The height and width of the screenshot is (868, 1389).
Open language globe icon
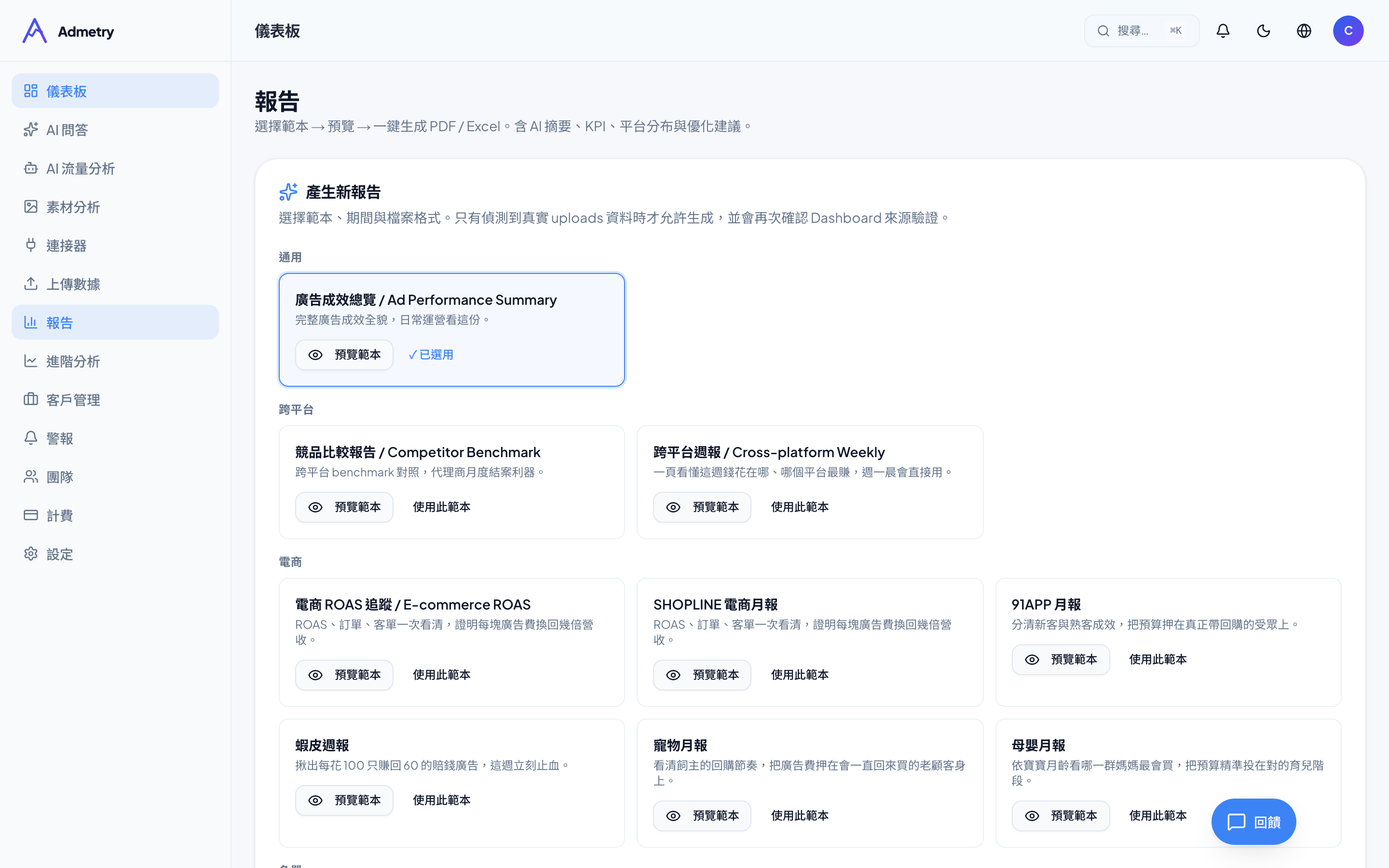coord(1304,31)
